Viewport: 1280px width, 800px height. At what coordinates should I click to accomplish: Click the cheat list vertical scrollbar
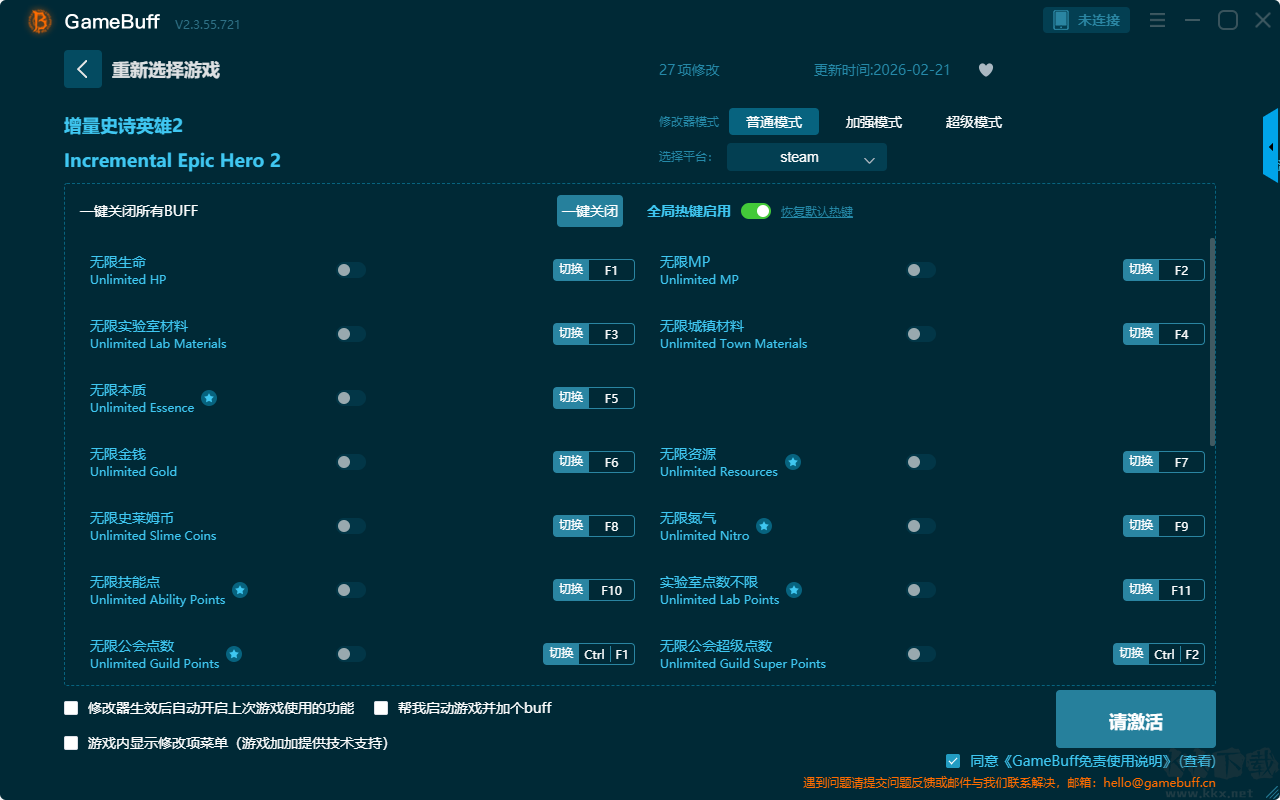[1213, 341]
